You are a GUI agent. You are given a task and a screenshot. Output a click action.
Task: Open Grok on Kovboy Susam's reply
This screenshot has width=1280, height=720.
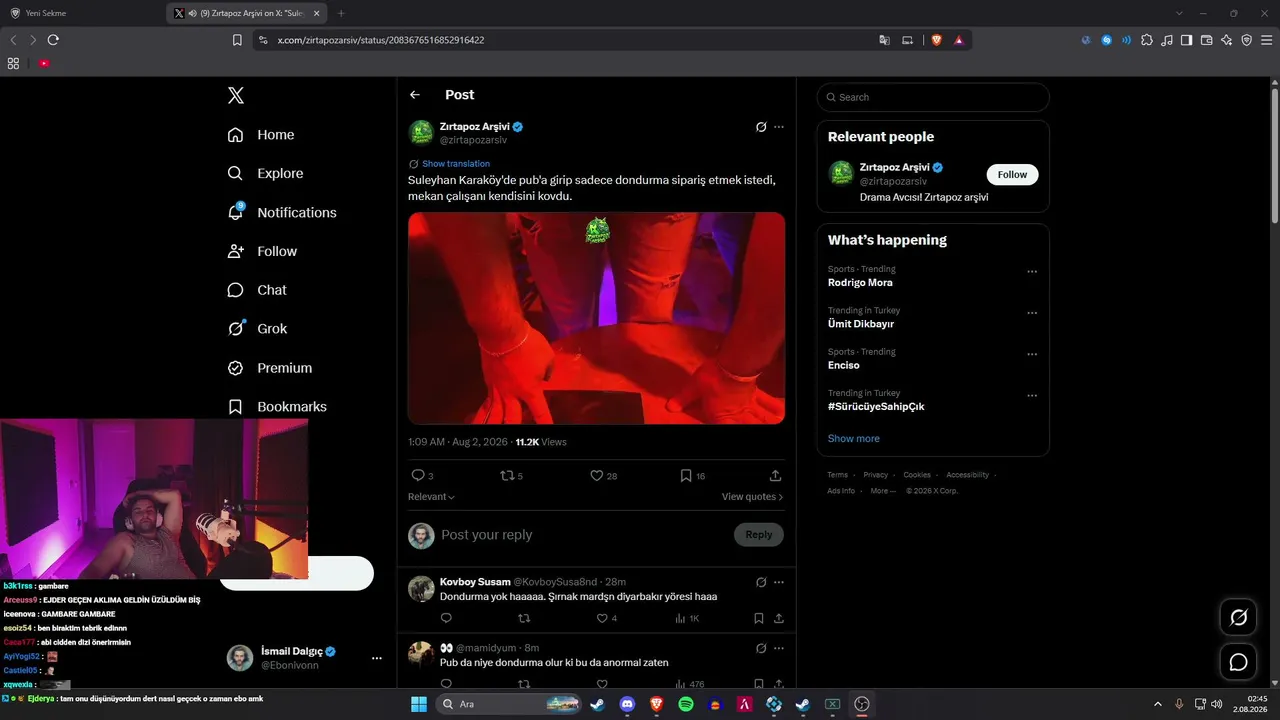click(761, 582)
